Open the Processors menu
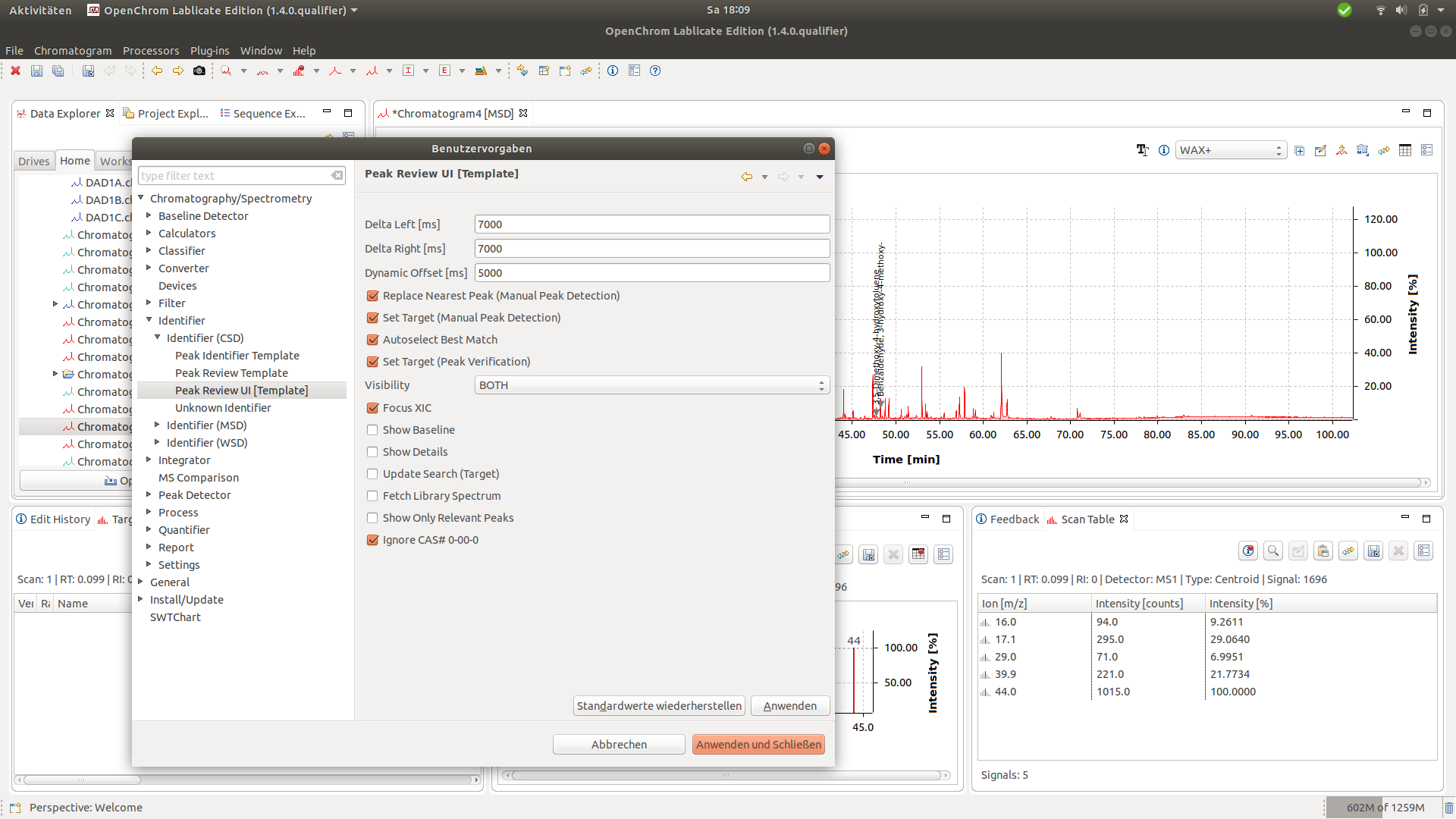 [151, 50]
